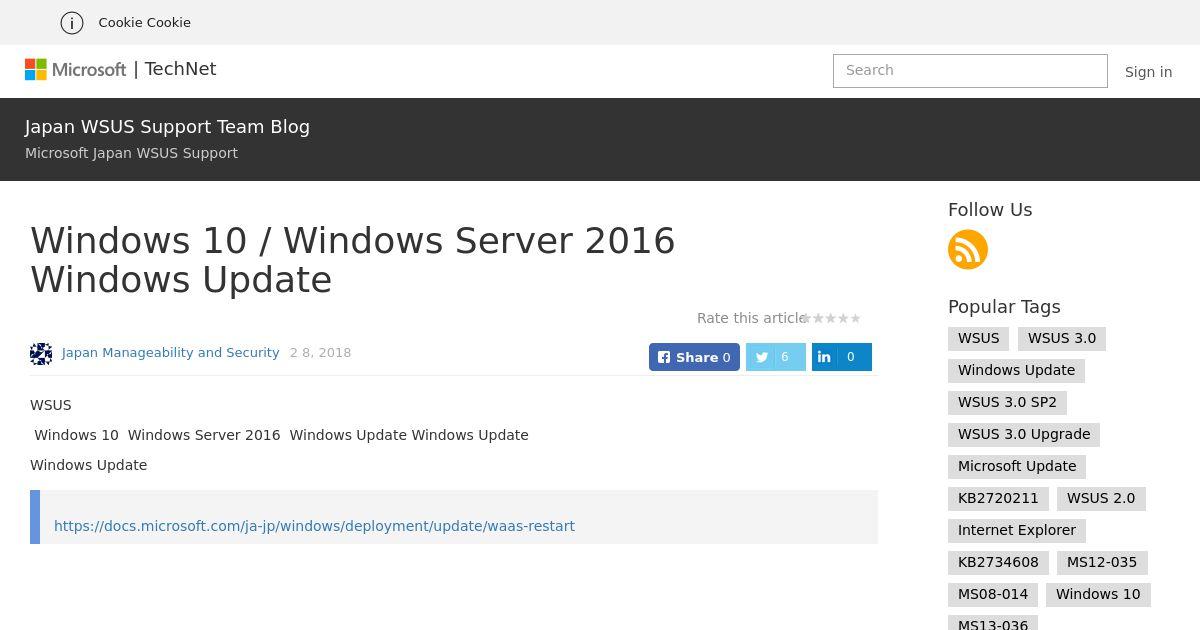Click the Popular Tags heading
The image size is (1200, 630).
(1004, 307)
